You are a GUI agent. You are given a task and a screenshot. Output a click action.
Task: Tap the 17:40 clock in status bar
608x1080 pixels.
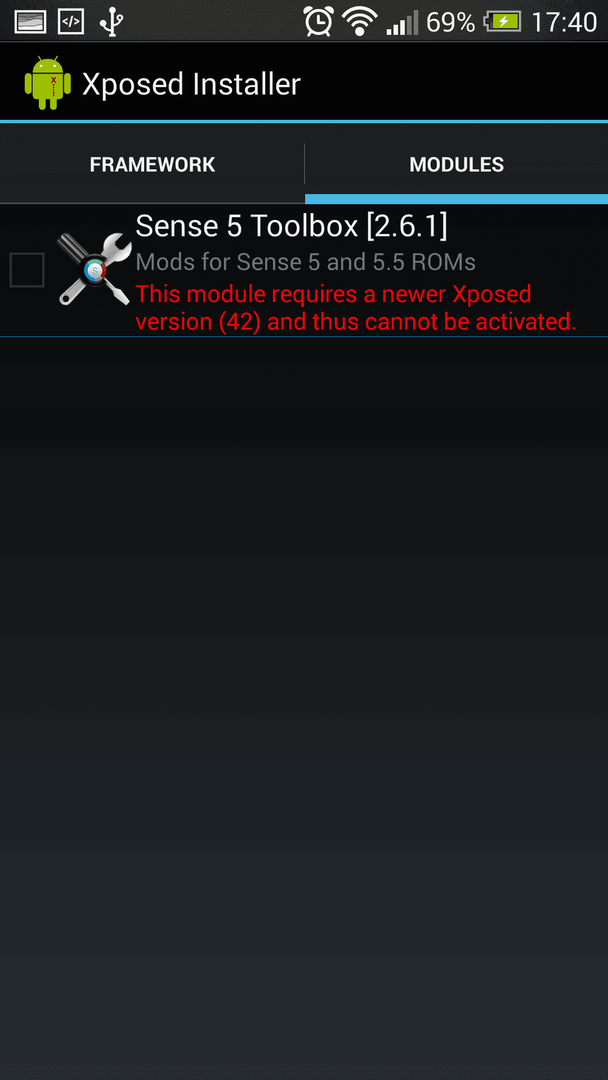click(564, 23)
